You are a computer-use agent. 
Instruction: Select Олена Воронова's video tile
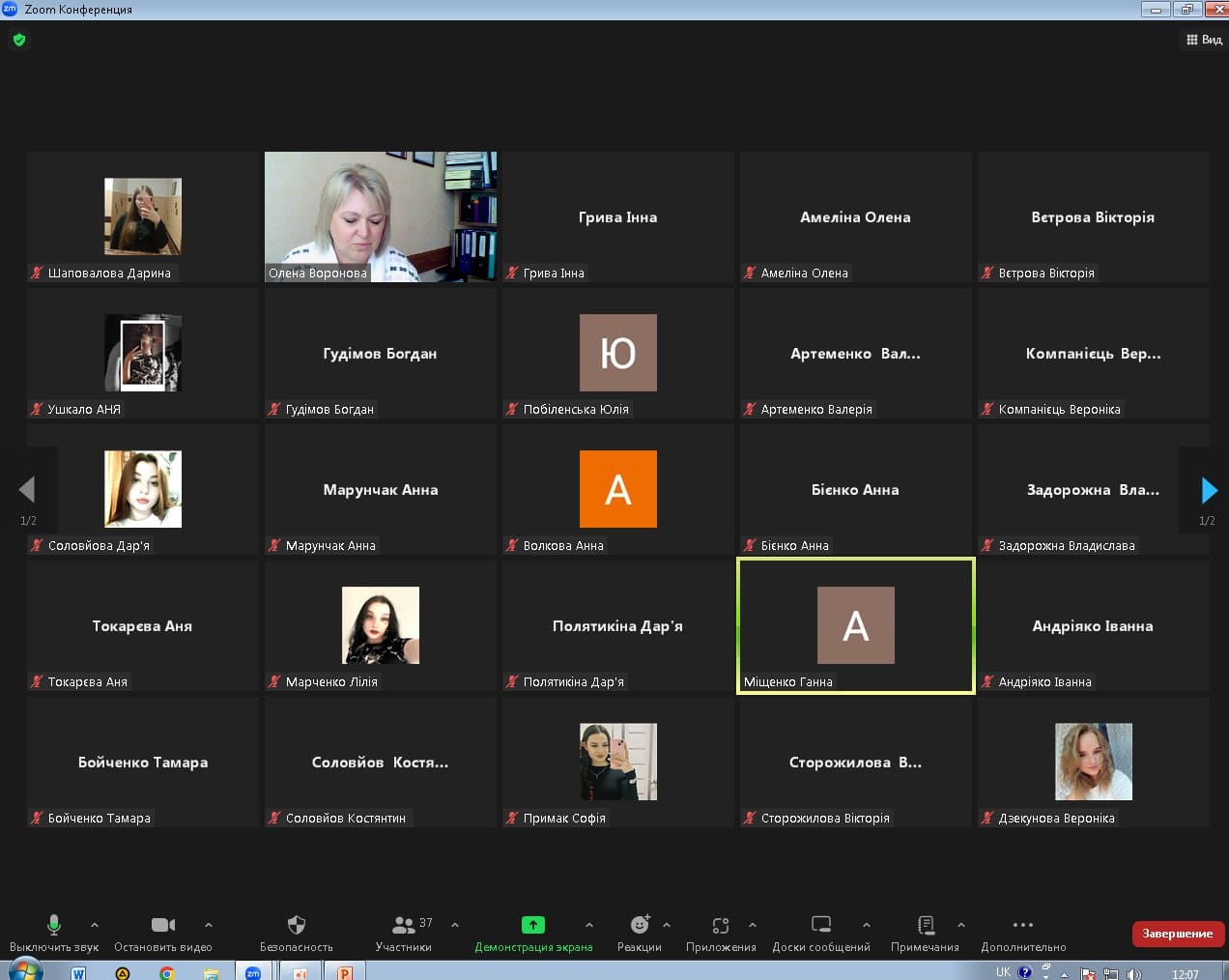click(x=381, y=216)
